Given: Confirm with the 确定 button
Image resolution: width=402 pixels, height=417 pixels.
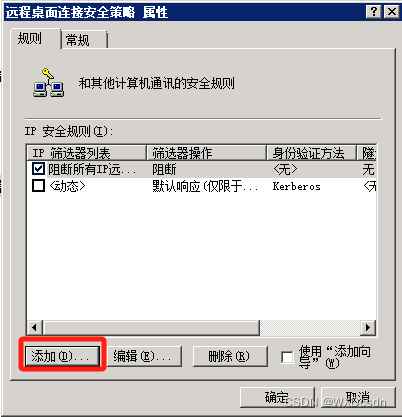Looking at the screenshot, I should 277,397.
